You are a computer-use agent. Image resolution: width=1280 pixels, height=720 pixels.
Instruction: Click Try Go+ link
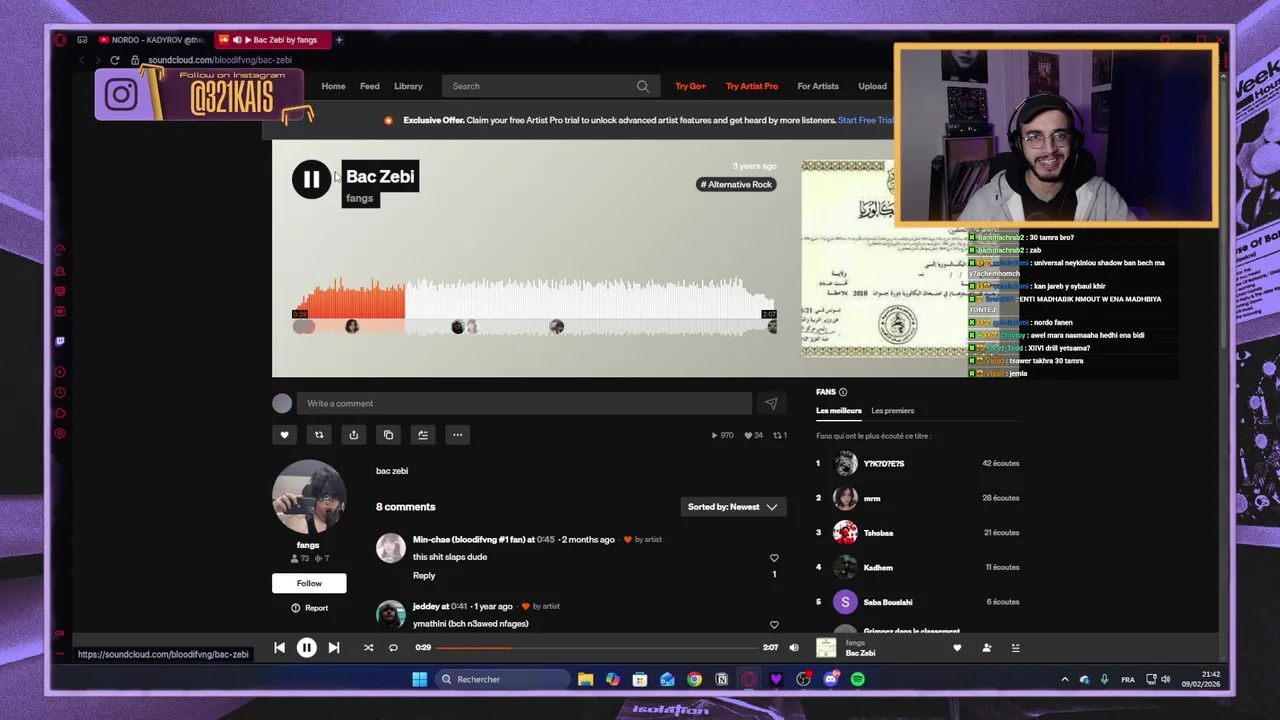click(x=690, y=86)
